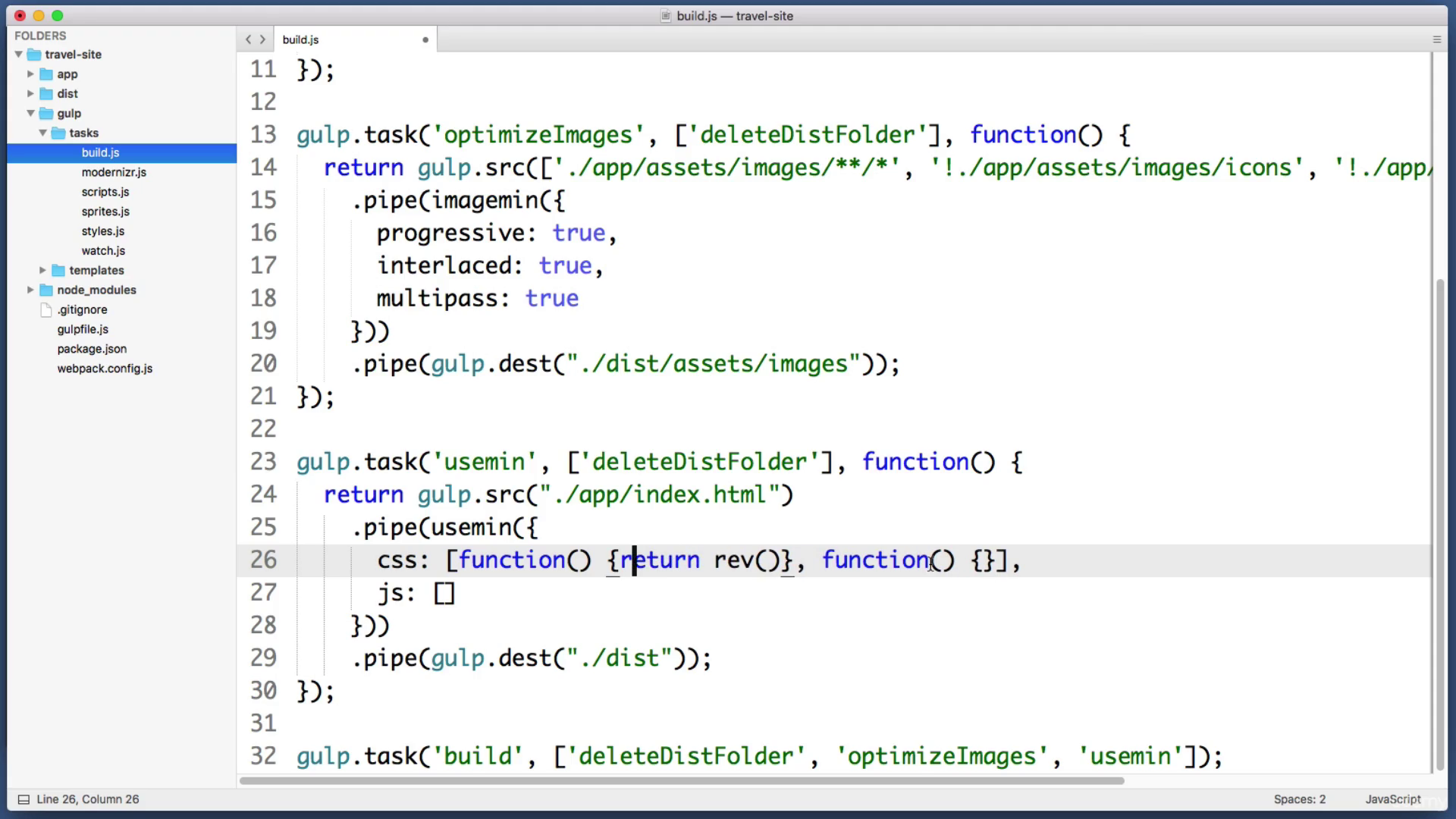Click the templates folder icon
The width and height of the screenshot is (1456, 819).
pos(58,270)
